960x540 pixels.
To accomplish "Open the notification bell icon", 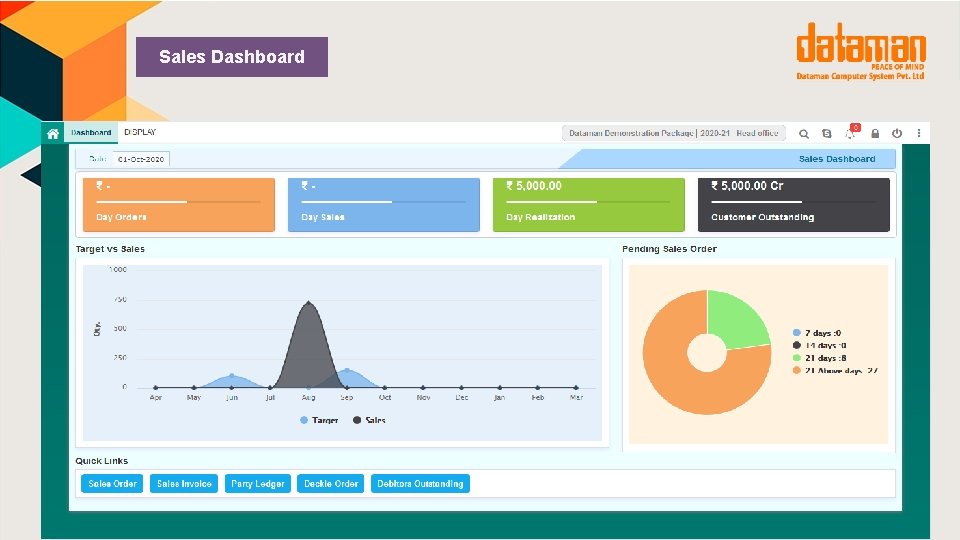I will (851, 132).
